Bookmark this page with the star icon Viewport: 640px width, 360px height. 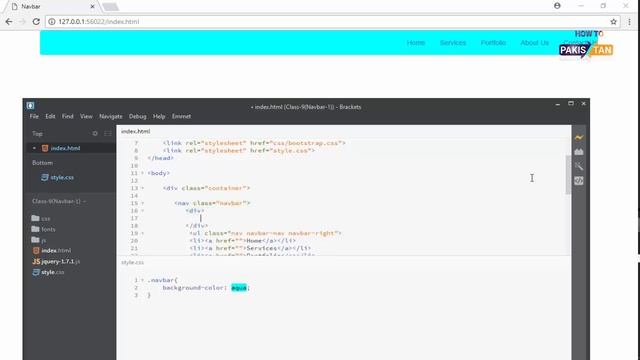coord(613,22)
